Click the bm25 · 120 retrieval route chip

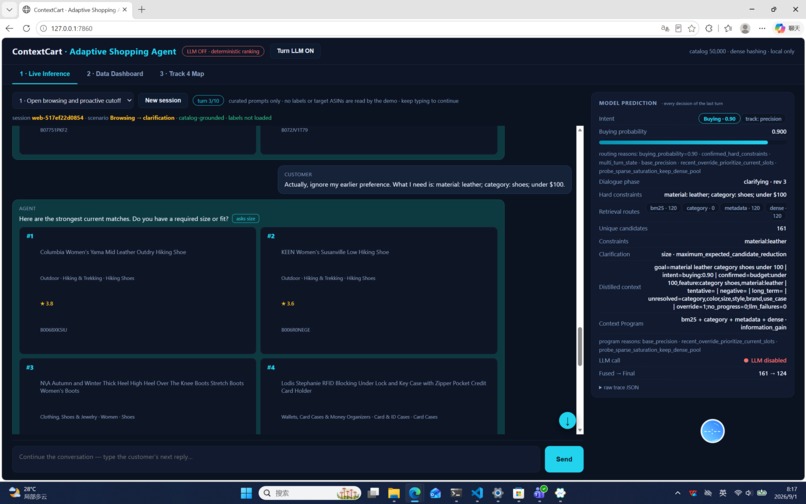point(663,208)
